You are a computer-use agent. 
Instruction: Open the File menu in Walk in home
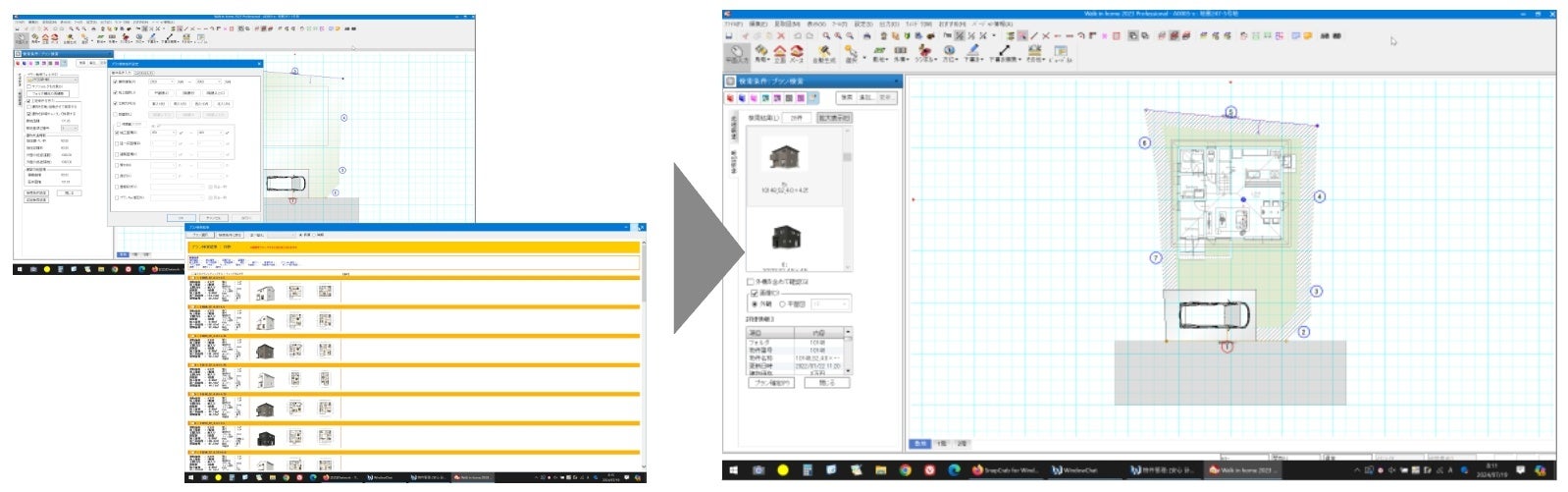[x=732, y=24]
